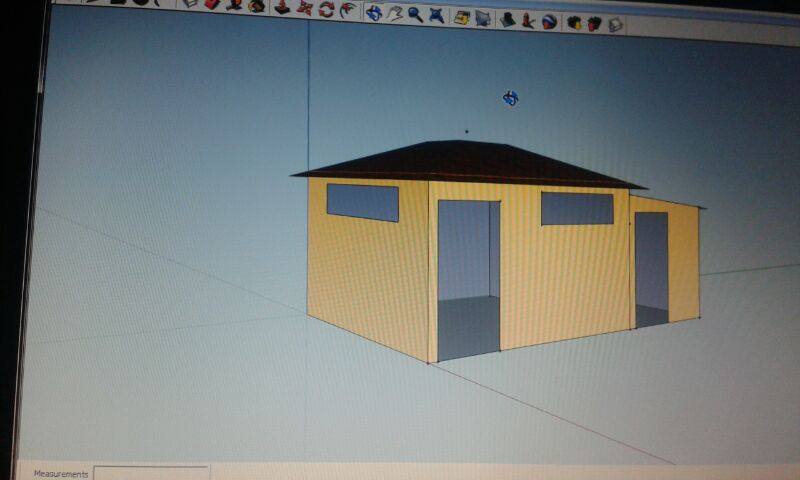Screen dimensions: 800x480
Task: Click the Preview in Google Earth globe icon
Action: [549, 22]
